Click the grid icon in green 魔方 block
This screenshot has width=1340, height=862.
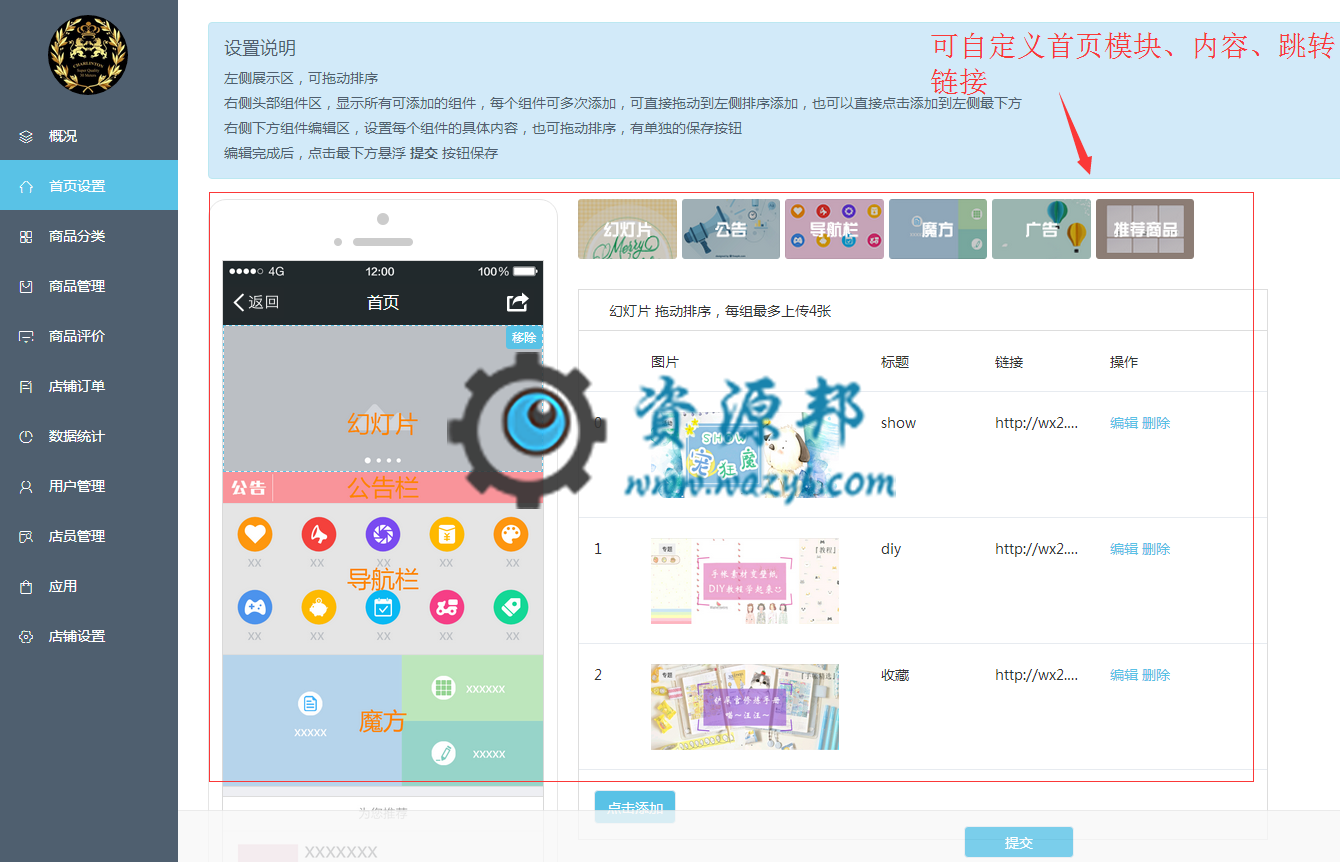point(444,687)
